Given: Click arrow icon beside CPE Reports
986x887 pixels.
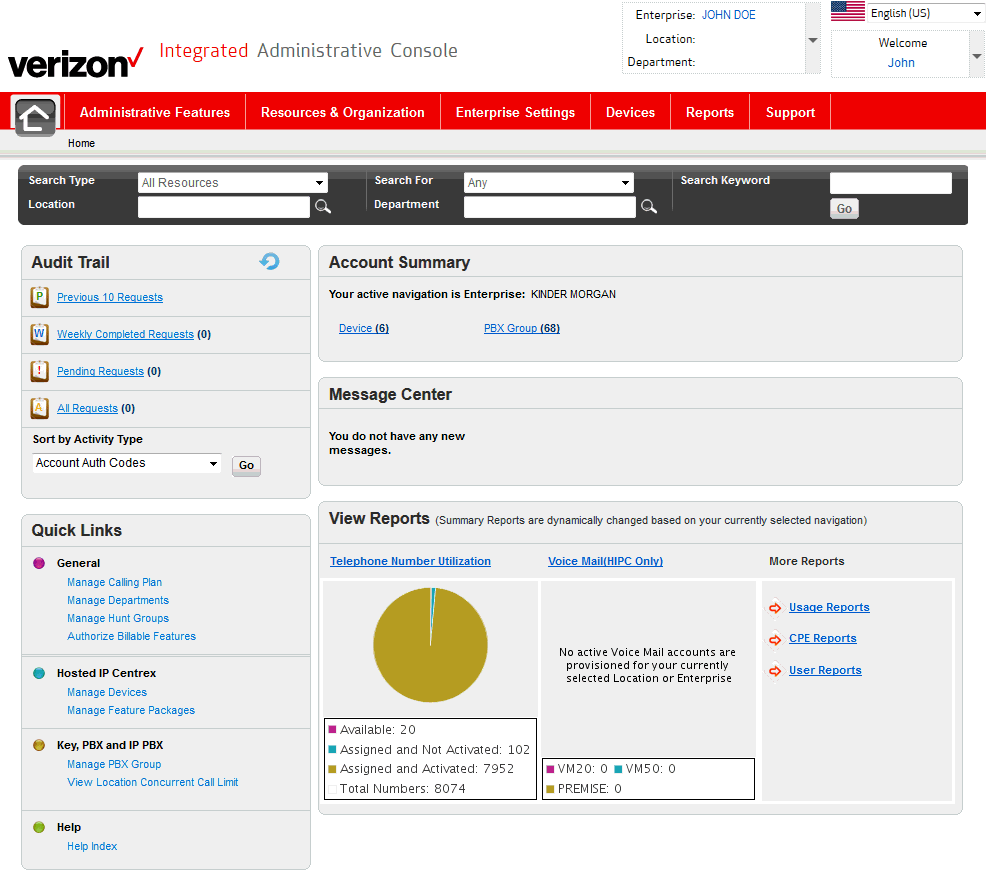Looking at the screenshot, I should click(775, 639).
